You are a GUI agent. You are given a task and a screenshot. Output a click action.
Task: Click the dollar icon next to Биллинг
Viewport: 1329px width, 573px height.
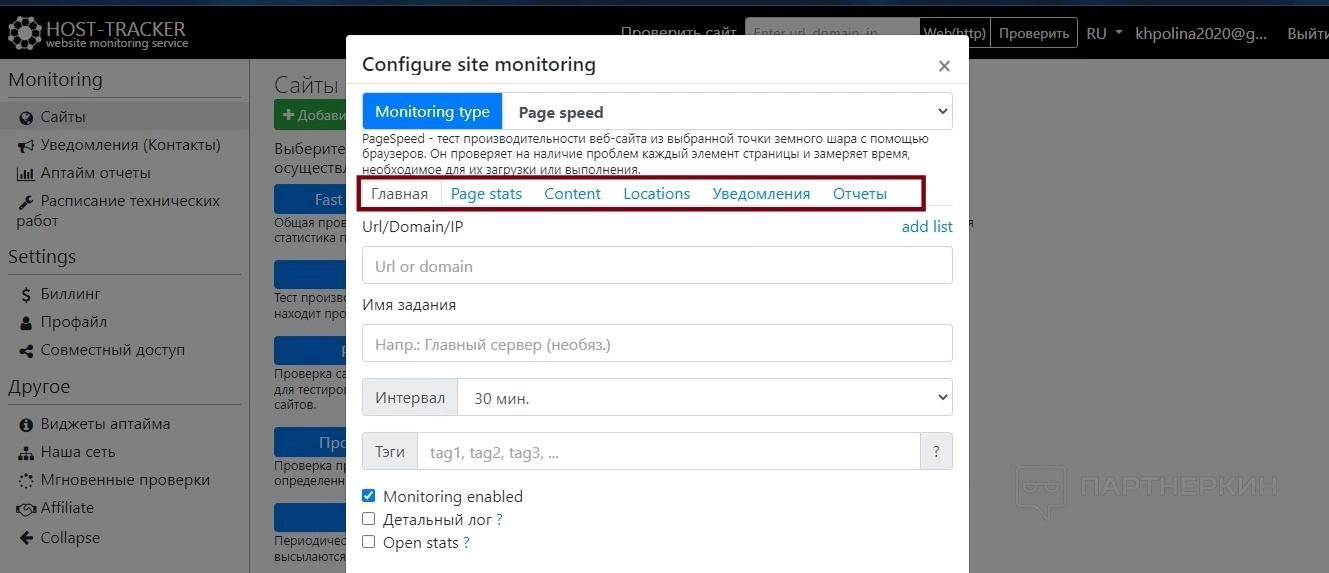pyautogui.click(x=26, y=295)
